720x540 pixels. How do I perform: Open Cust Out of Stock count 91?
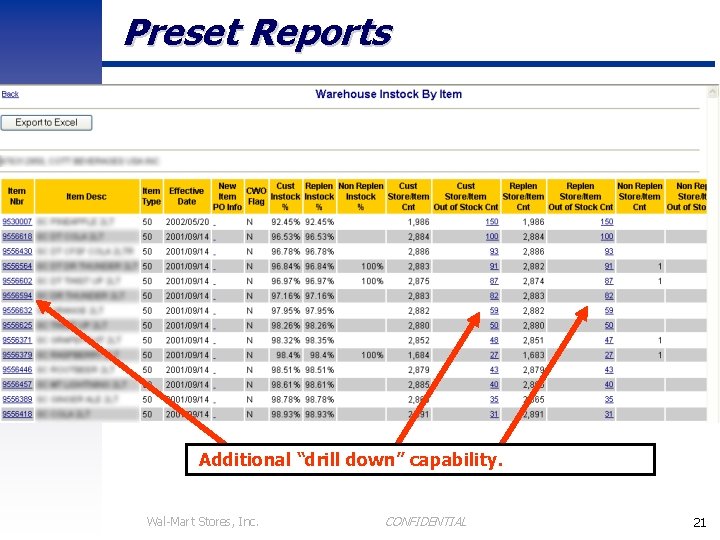point(494,266)
